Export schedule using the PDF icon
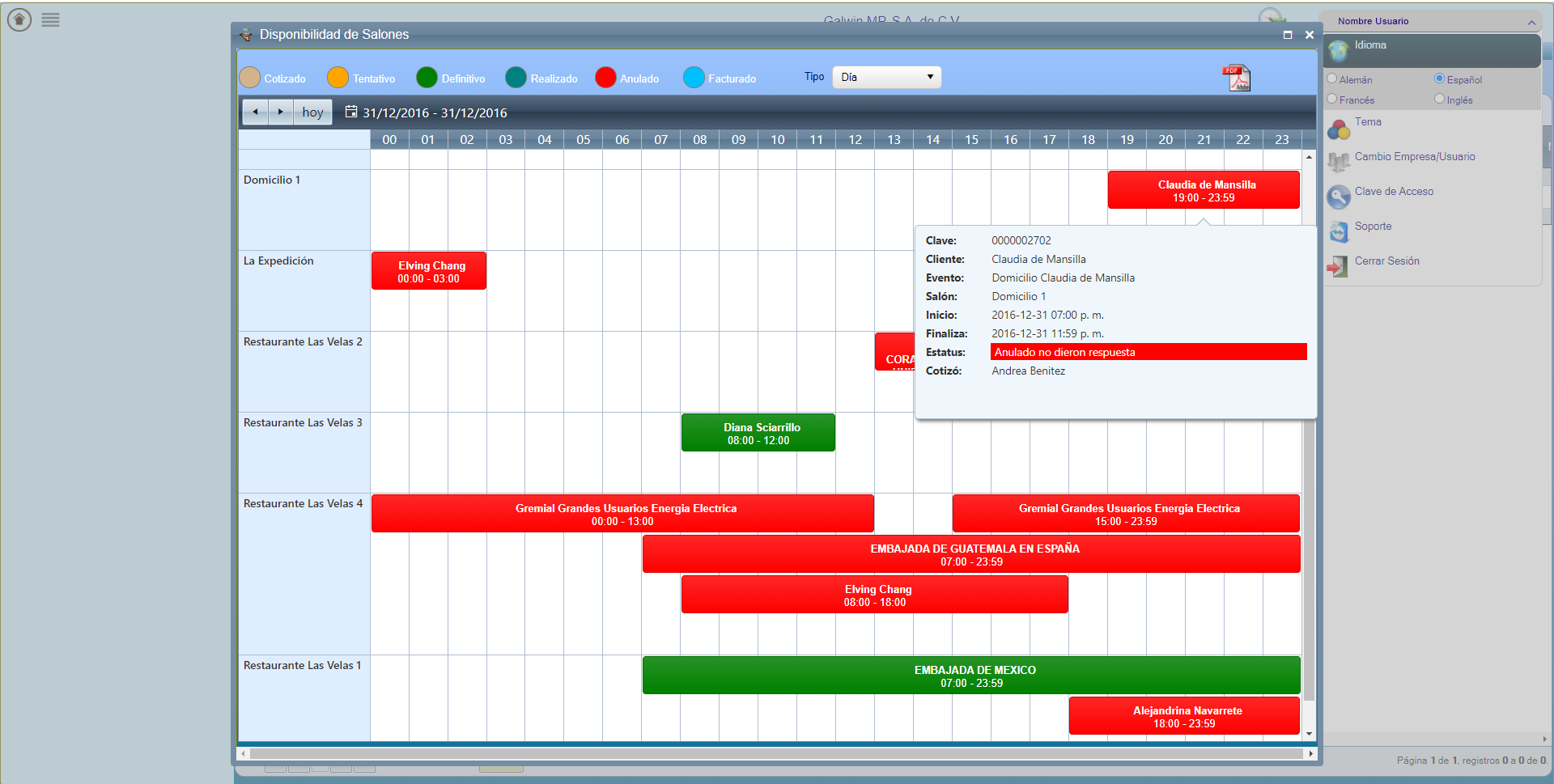The height and width of the screenshot is (784, 1554). [1236, 78]
